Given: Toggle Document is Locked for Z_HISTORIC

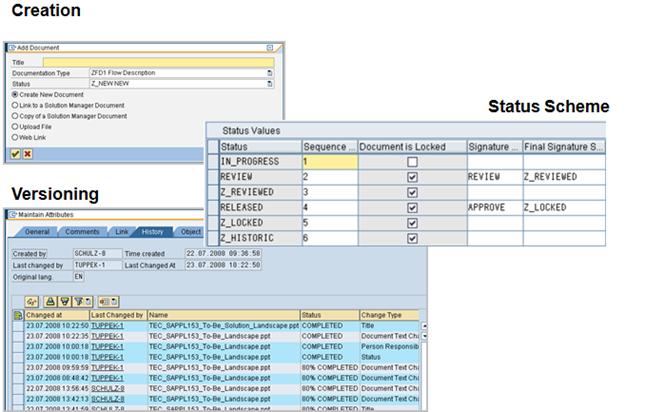Looking at the screenshot, I should [412, 238].
